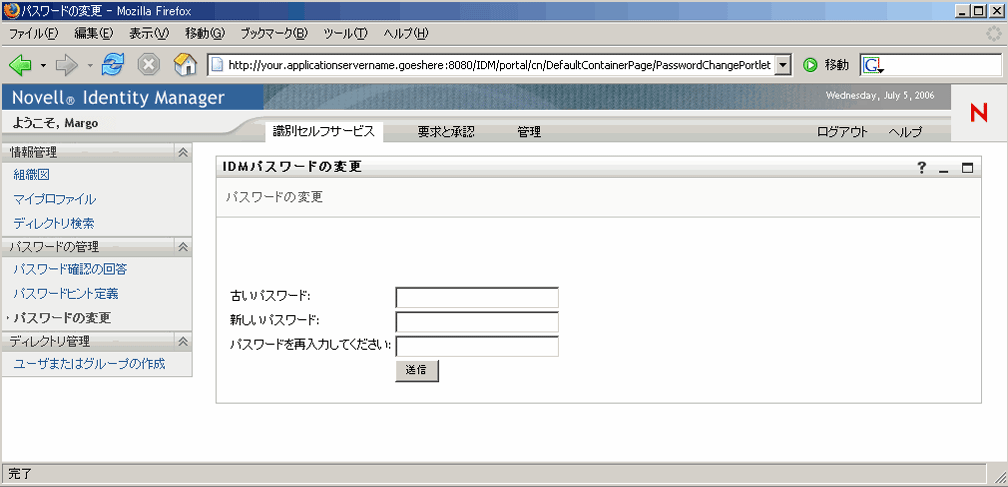
Task: Click the Novell Identity Manager title
Action: pos(118,98)
